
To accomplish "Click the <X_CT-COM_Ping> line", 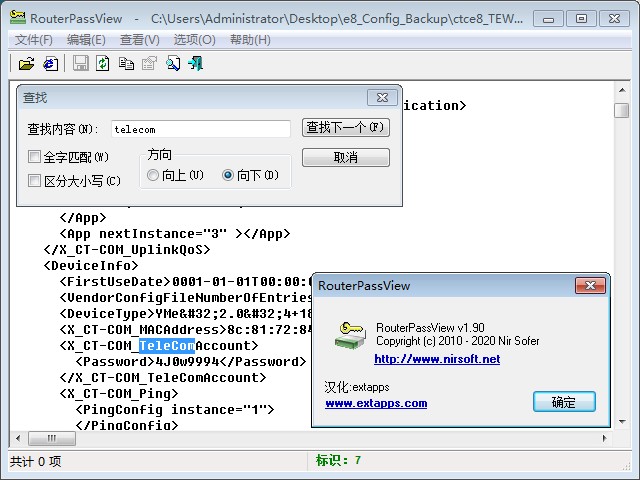I will coord(119,393).
